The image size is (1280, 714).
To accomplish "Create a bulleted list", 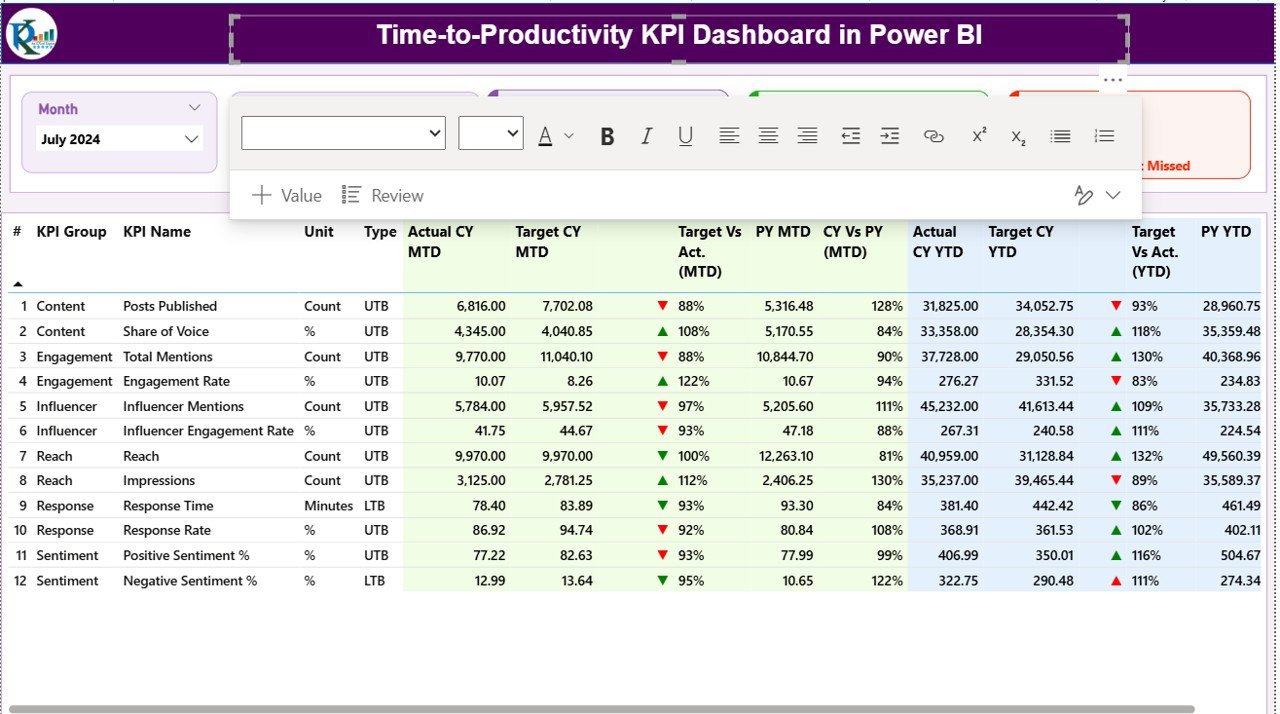I will tap(1060, 135).
